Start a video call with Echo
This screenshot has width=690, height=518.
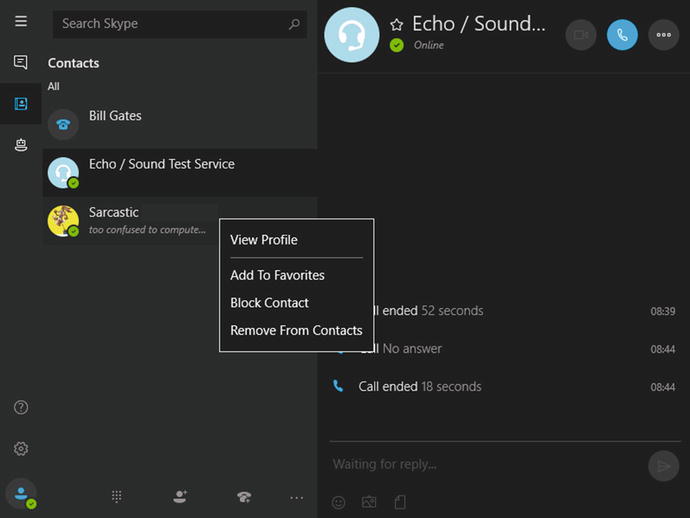pyautogui.click(x=581, y=35)
